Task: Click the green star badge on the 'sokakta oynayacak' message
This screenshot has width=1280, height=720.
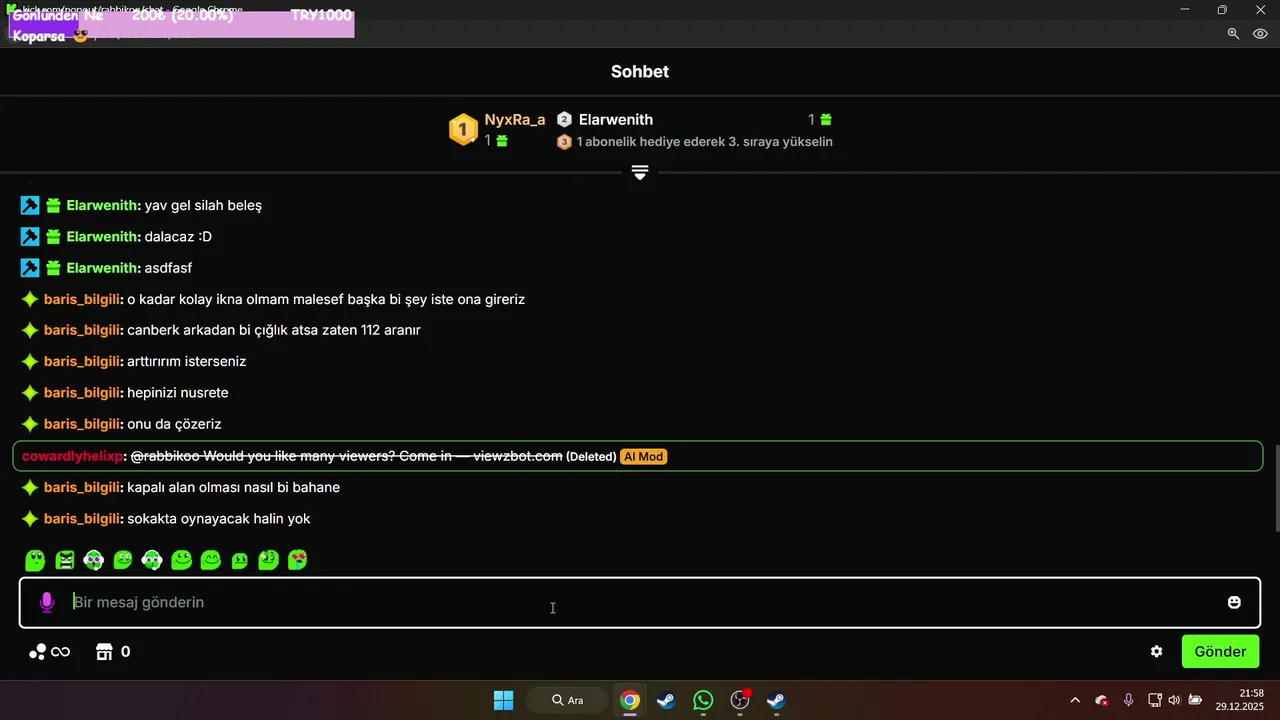Action: (30, 519)
